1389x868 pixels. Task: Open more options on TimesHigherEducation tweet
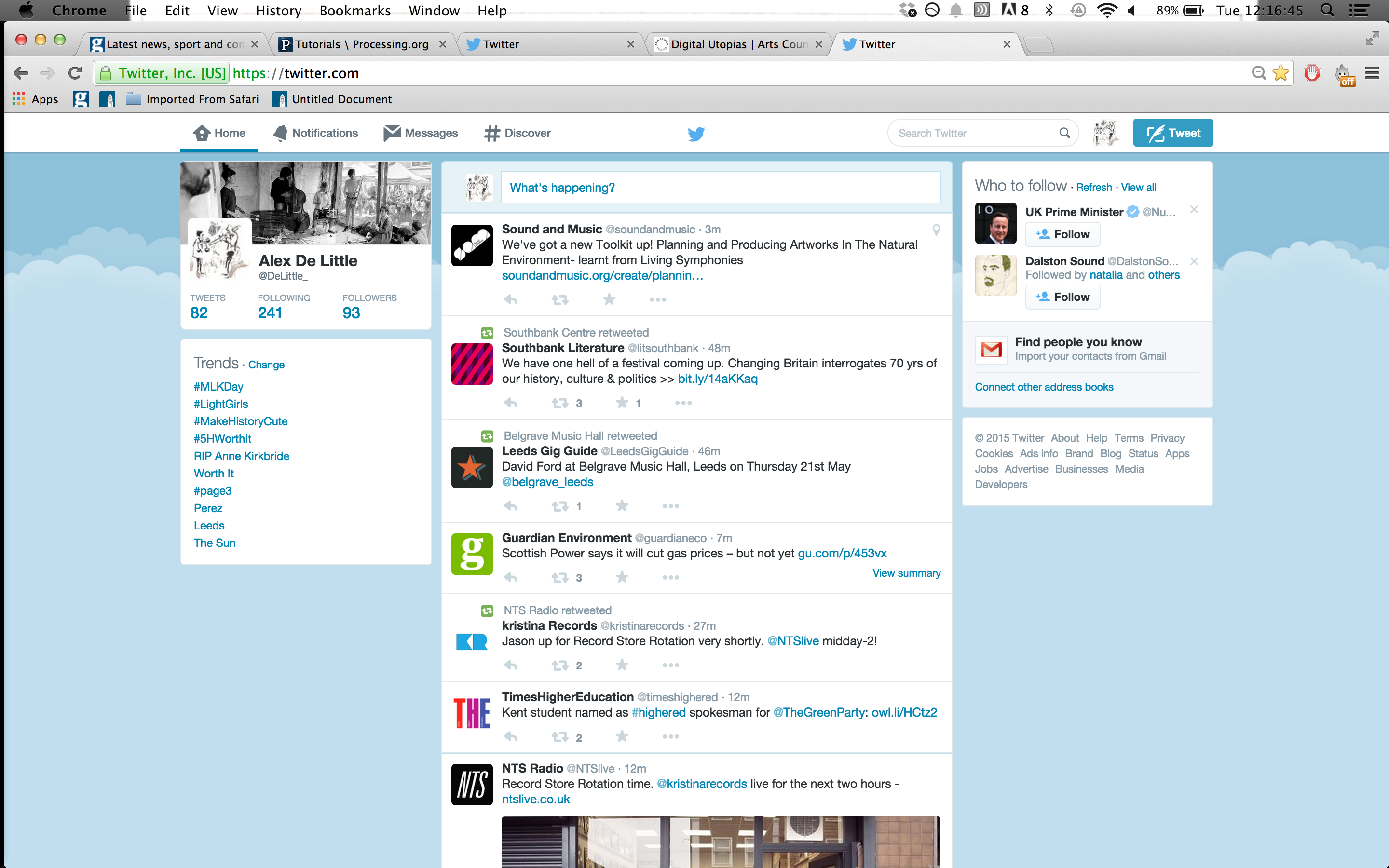tap(670, 736)
